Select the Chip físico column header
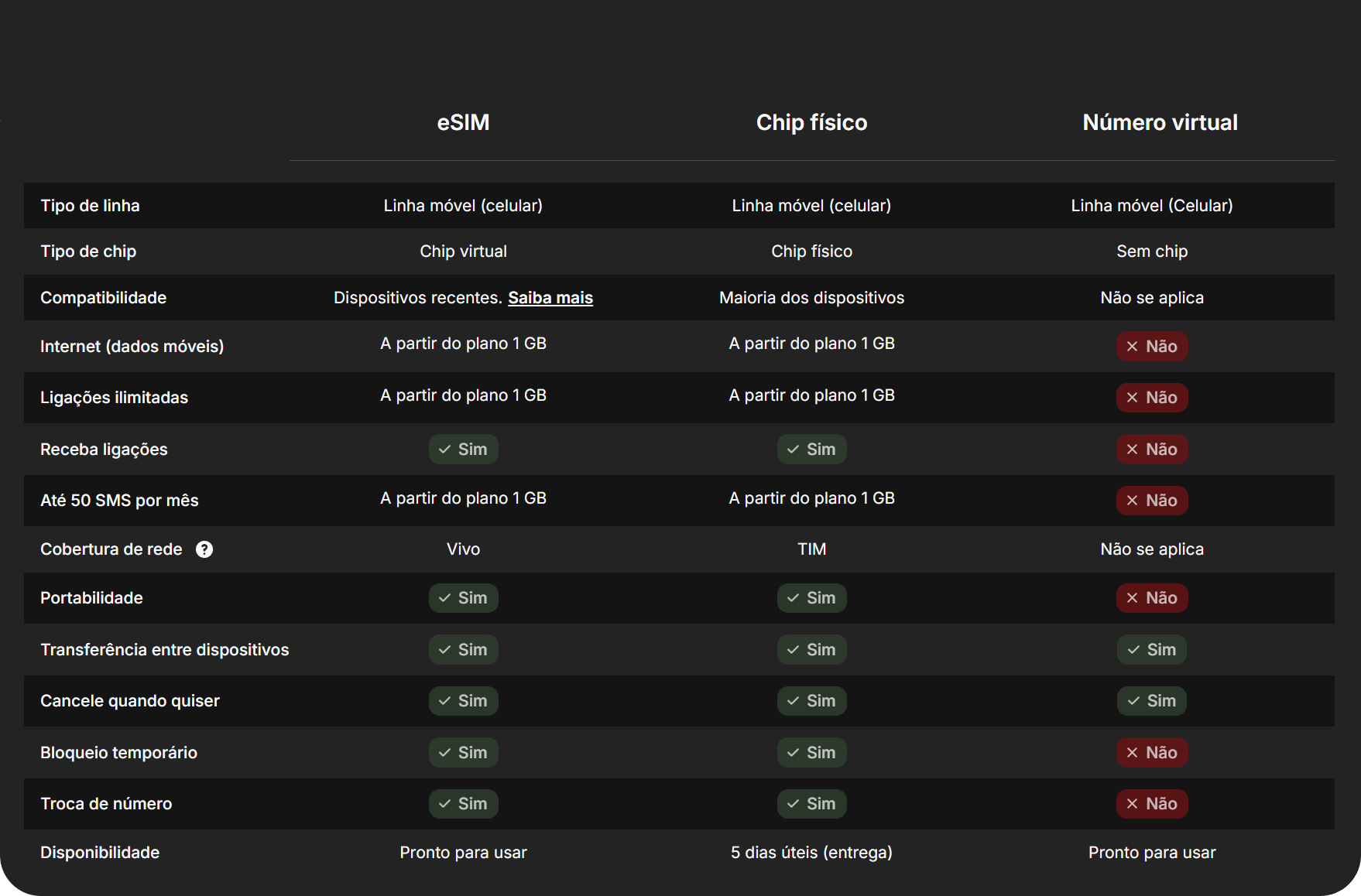1361x896 pixels. [x=811, y=122]
